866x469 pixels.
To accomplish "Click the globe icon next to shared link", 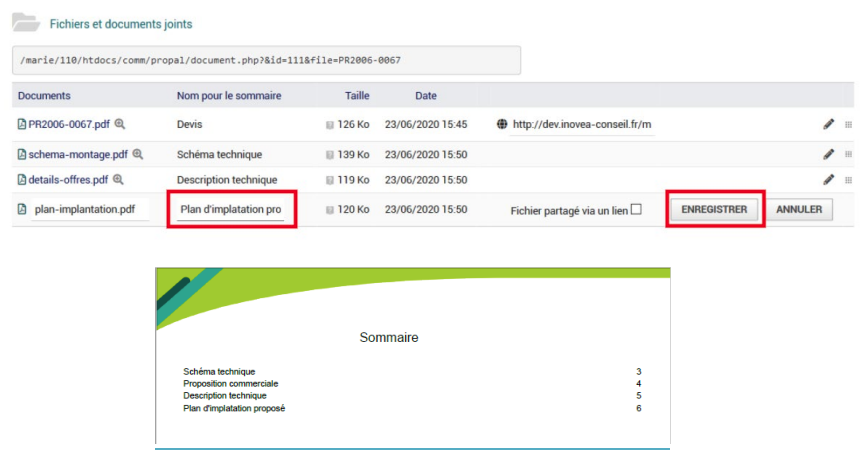I will tap(501, 124).
